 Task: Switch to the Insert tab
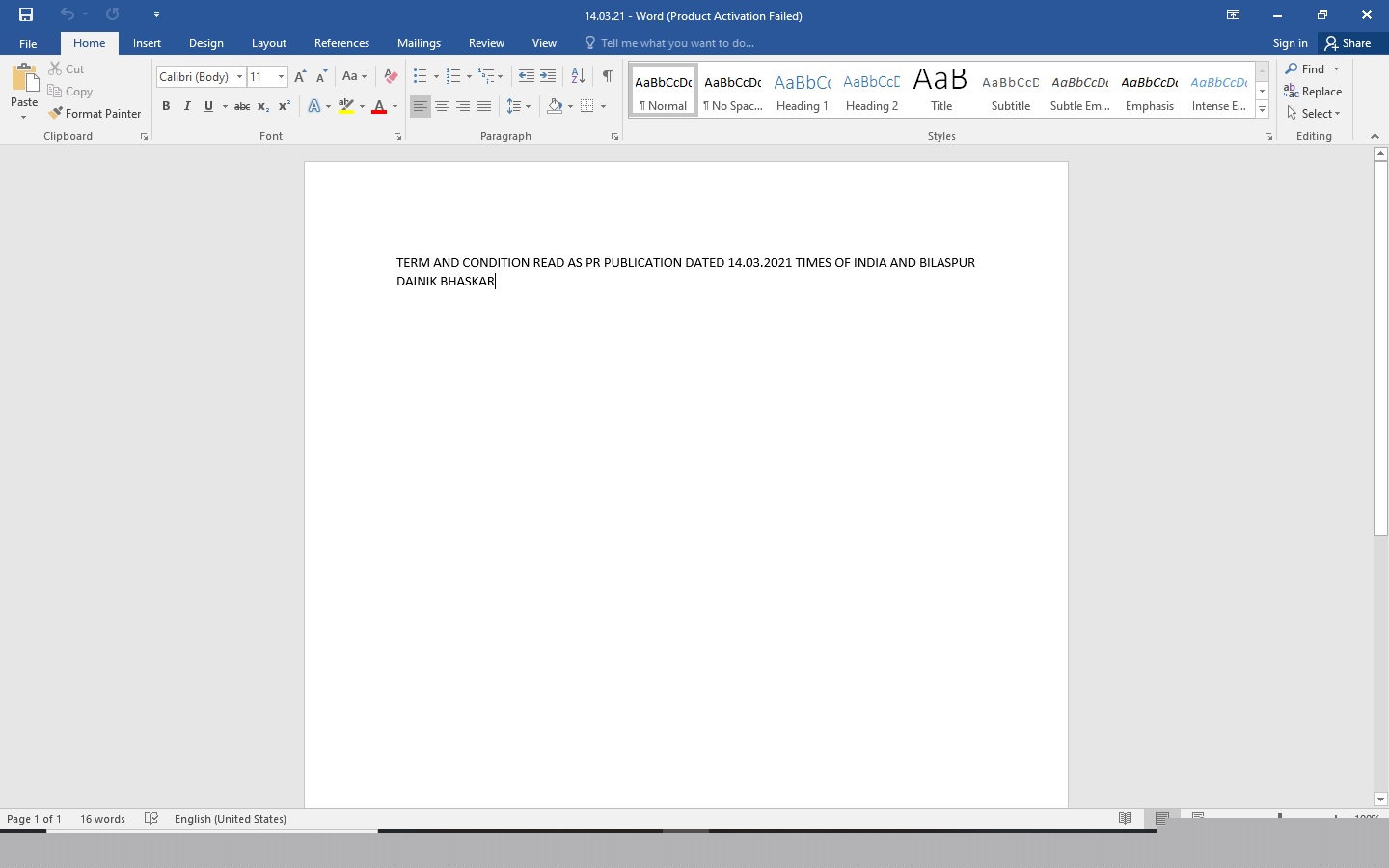(x=147, y=43)
